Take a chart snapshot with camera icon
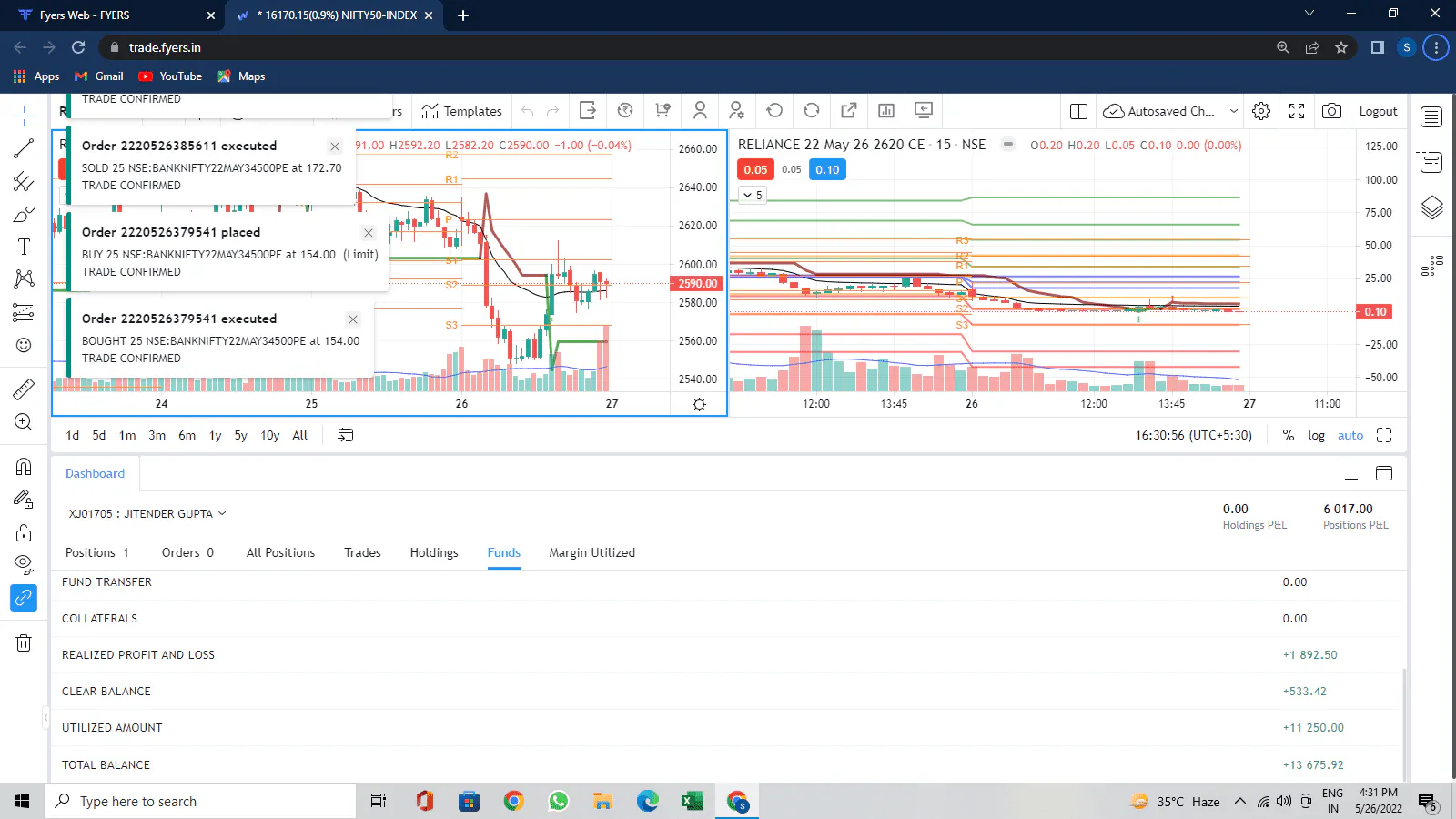Image resolution: width=1456 pixels, height=819 pixels. point(1331,111)
